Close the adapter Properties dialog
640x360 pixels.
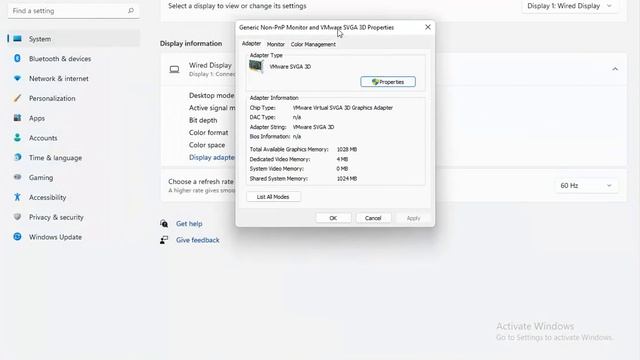427,27
